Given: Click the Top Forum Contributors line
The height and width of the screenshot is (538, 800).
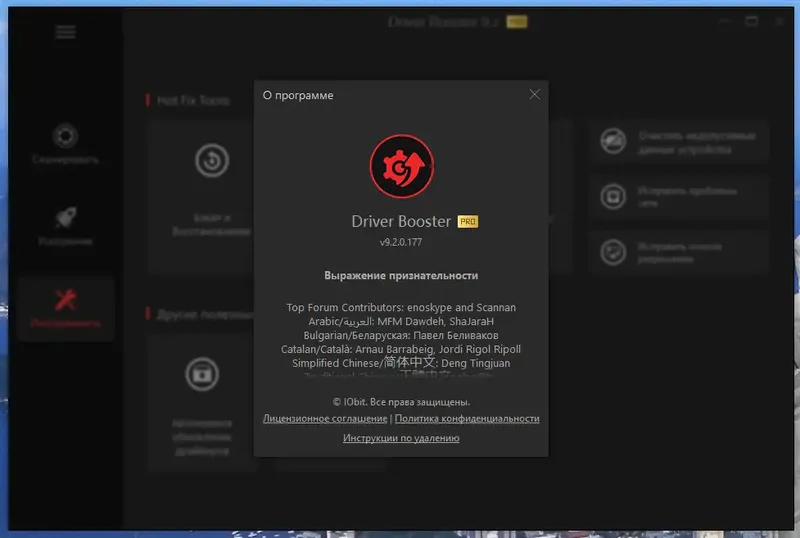Looking at the screenshot, I should (x=401, y=307).
